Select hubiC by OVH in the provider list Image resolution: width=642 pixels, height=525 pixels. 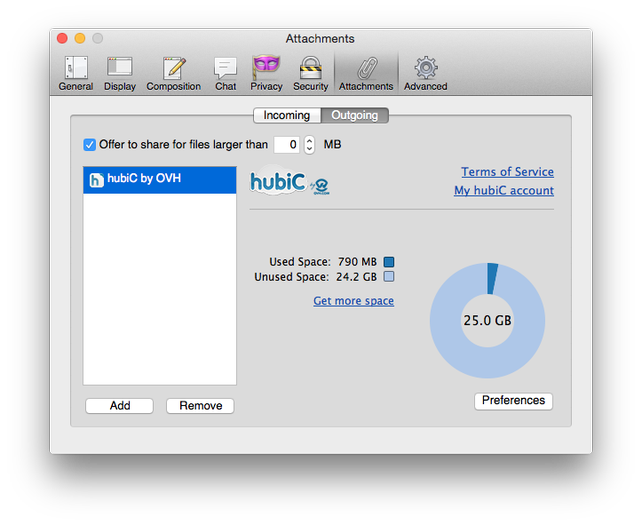[160, 179]
